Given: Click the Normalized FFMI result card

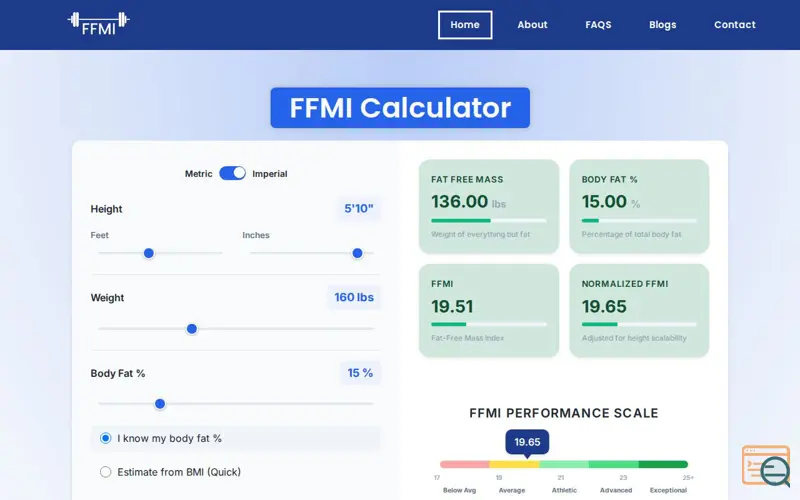Looking at the screenshot, I should (639, 311).
